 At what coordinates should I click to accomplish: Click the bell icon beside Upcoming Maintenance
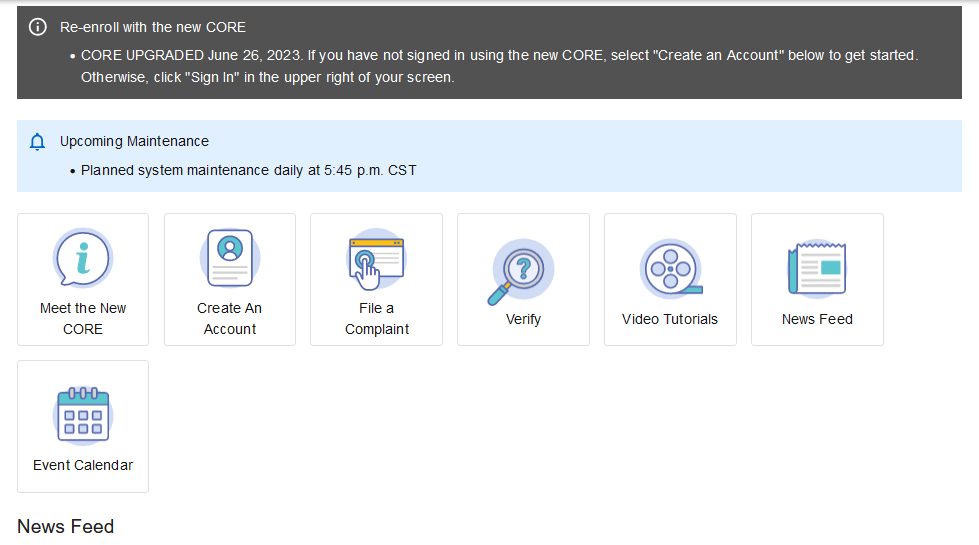pos(38,142)
